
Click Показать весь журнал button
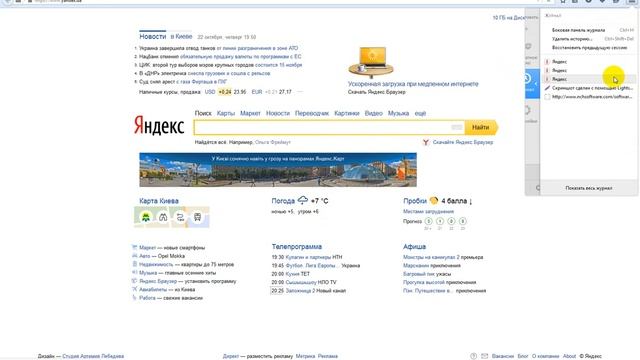[589, 188]
